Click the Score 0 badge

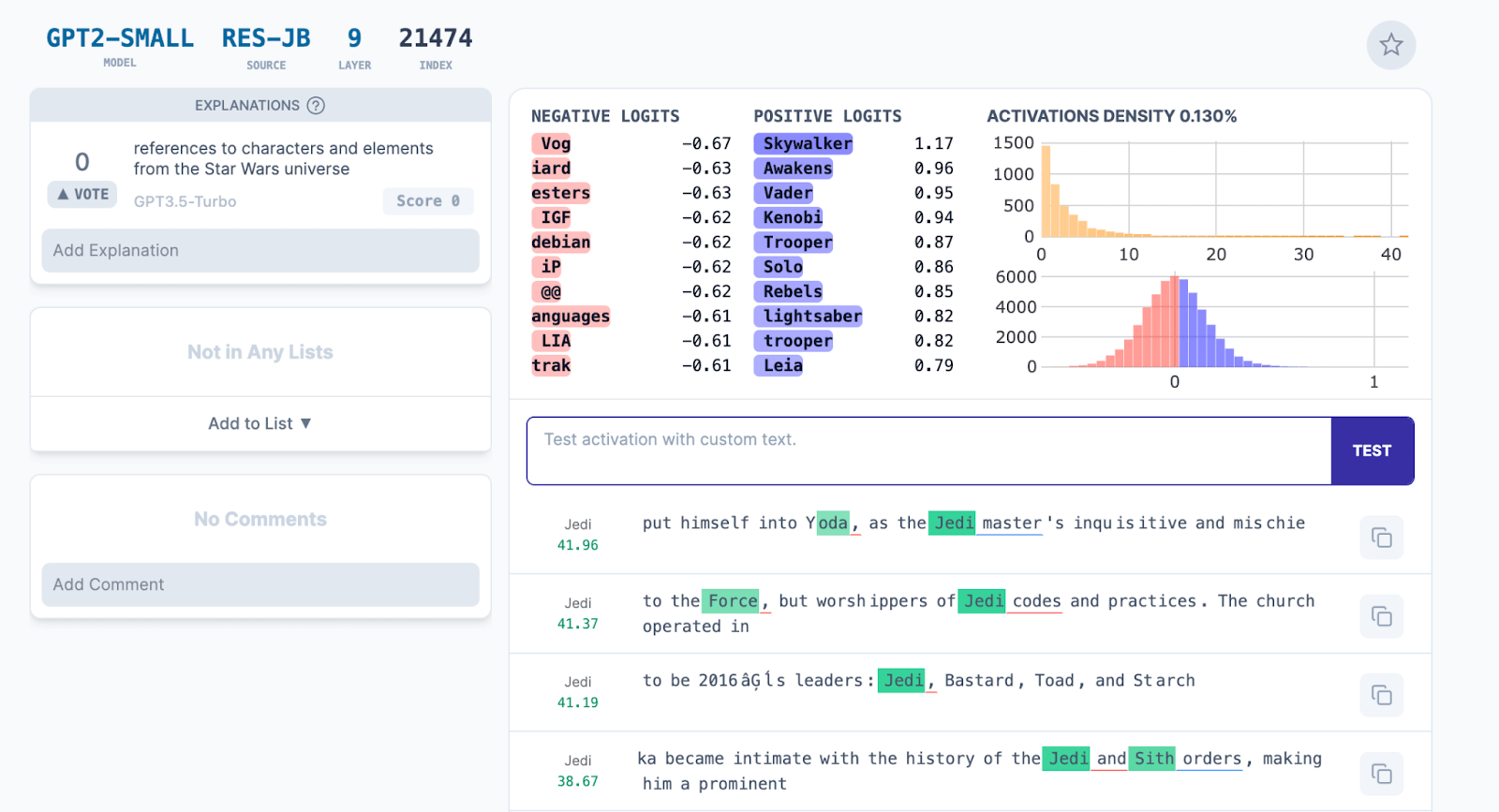427,201
